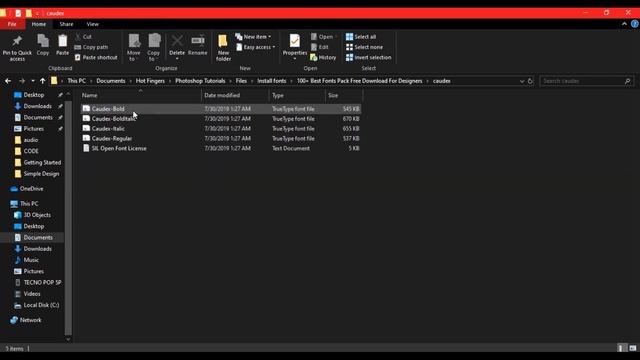
Task: Navigate to Photoshop Tutorials in breadcrumb
Action: point(200,81)
